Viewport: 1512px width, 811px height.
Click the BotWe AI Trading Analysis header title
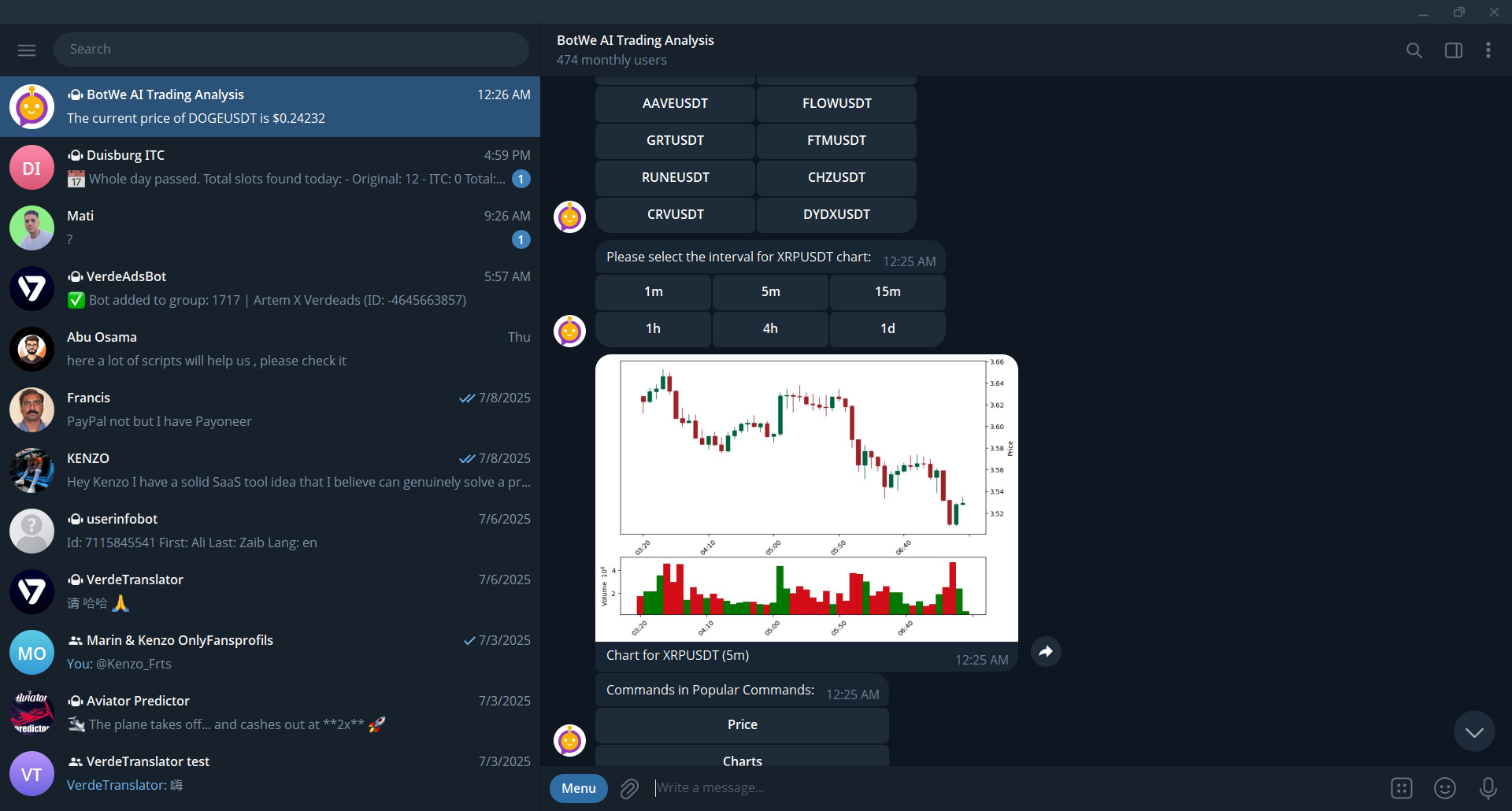point(636,40)
